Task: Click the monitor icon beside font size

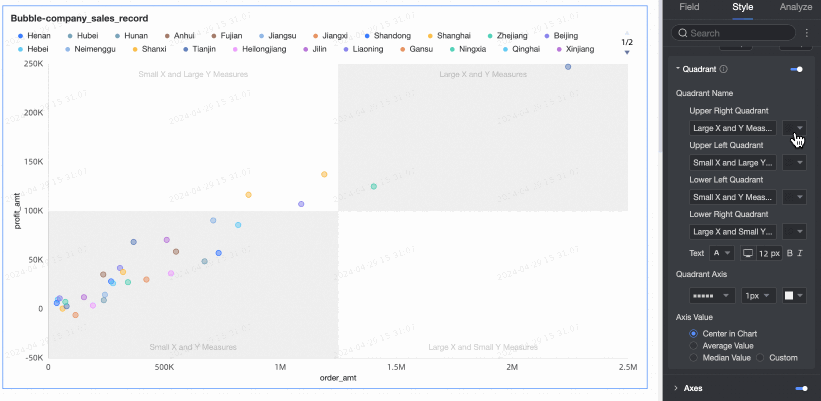Action: pos(746,254)
